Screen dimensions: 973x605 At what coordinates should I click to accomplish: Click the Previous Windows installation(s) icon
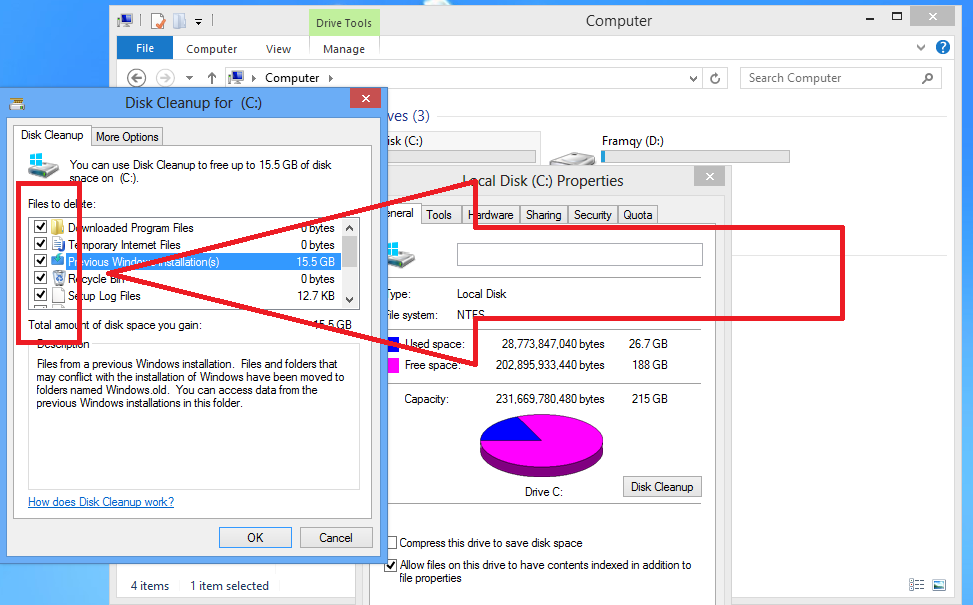point(58,261)
